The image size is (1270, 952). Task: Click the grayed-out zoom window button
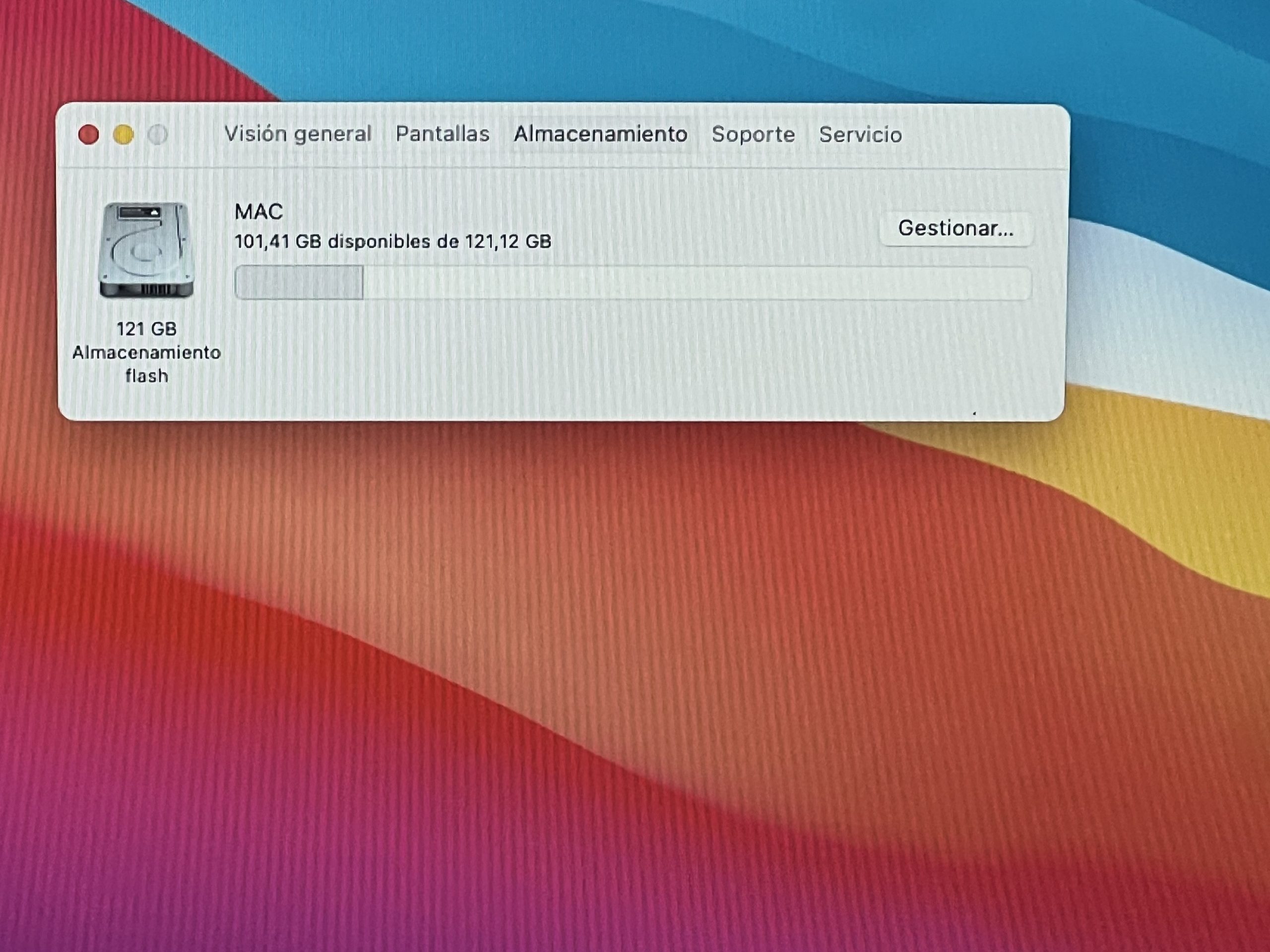tap(157, 135)
